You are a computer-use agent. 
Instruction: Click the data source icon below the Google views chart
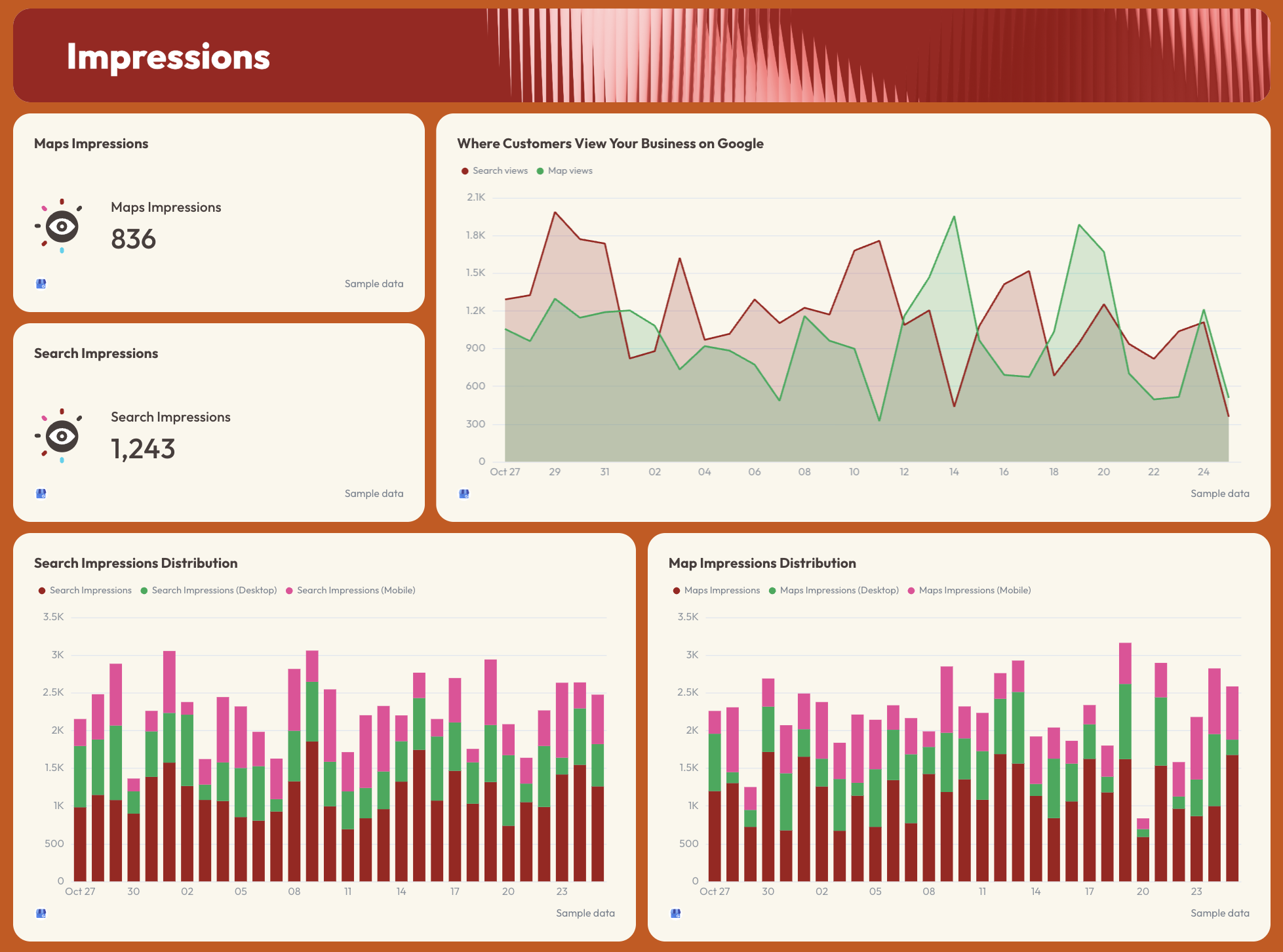(465, 493)
